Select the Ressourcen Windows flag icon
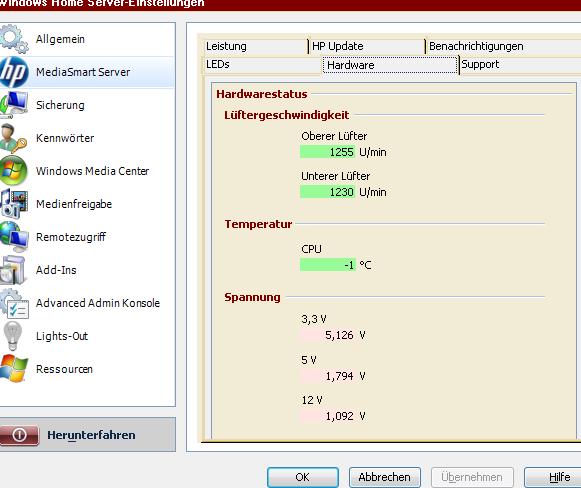The width and height of the screenshot is (581, 488). (14, 368)
